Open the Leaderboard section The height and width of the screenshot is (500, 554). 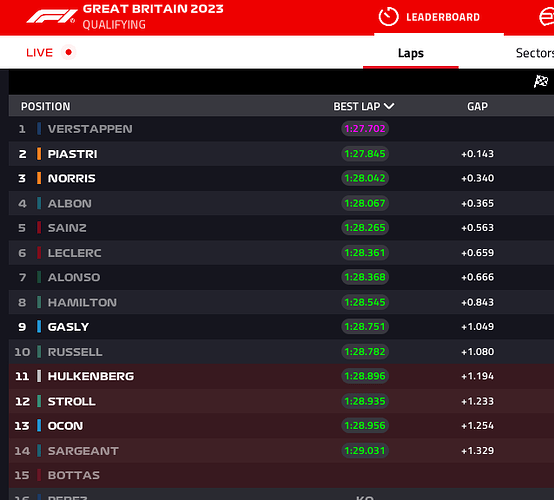click(443, 17)
